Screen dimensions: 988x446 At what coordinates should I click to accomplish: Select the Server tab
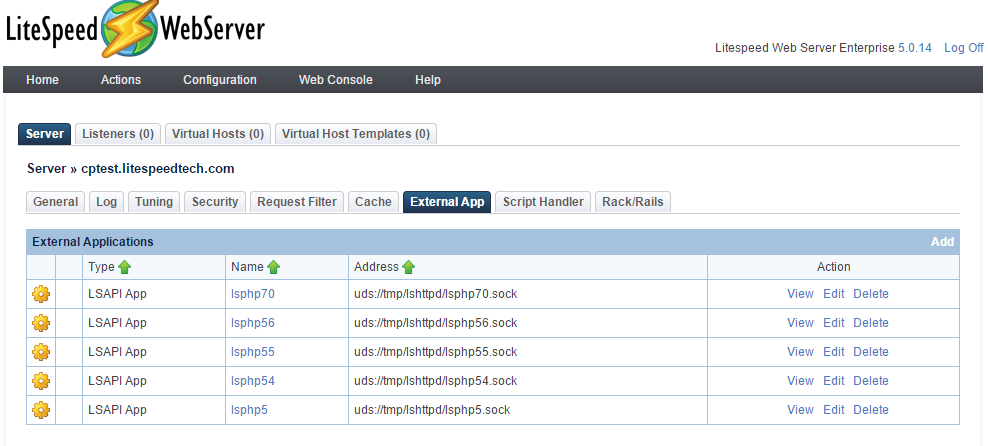(45, 134)
